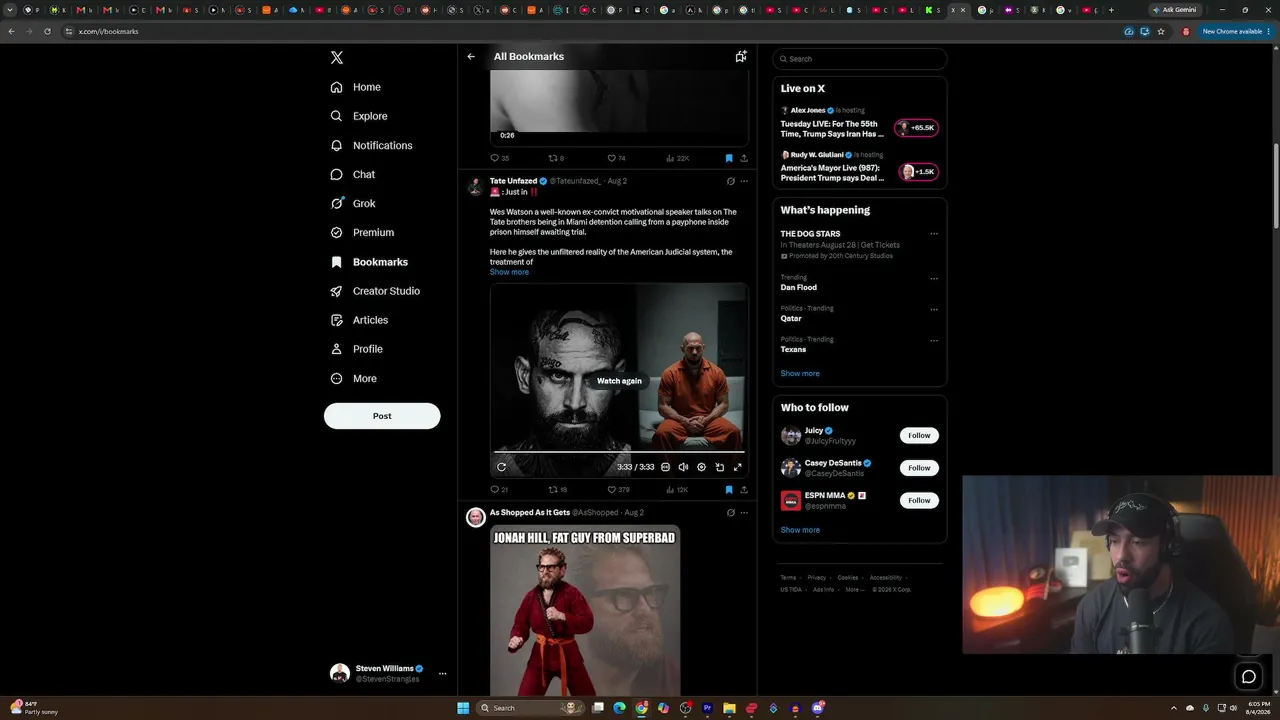
Task: Reload the page in Chrome
Action: (47, 31)
